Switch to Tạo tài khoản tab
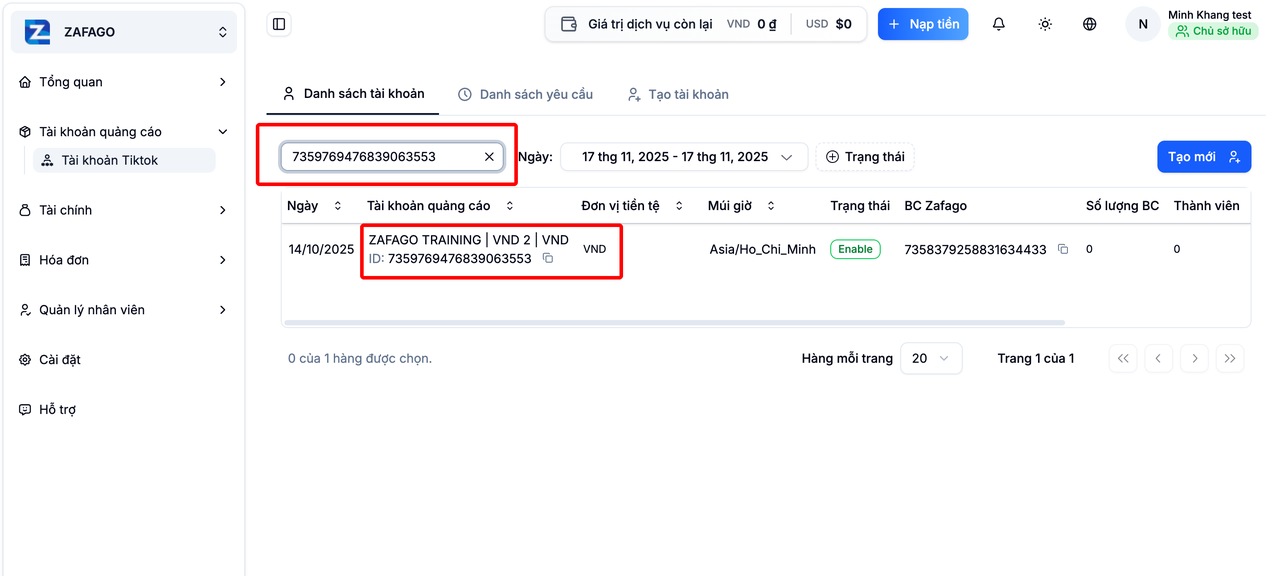The height and width of the screenshot is (576, 1280). 678,94
